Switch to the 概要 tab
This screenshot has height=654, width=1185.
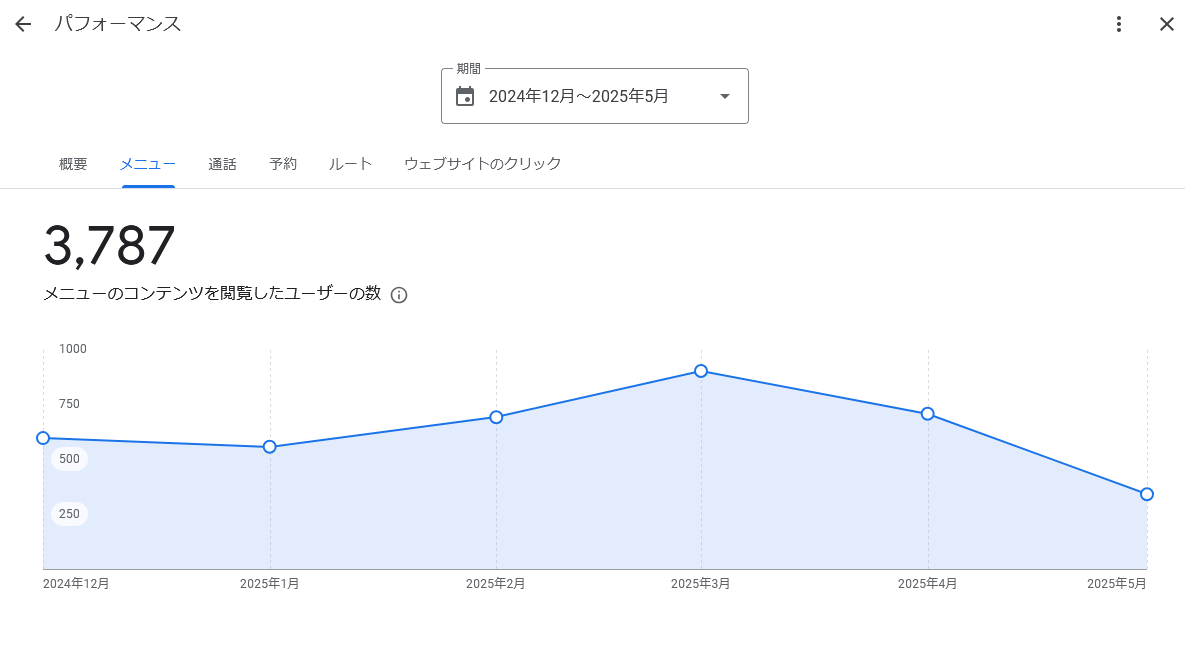coord(73,164)
